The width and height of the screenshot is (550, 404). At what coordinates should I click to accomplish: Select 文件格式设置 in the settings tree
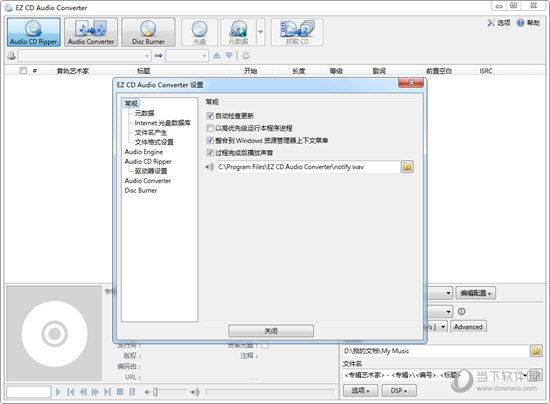tap(154, 142)
